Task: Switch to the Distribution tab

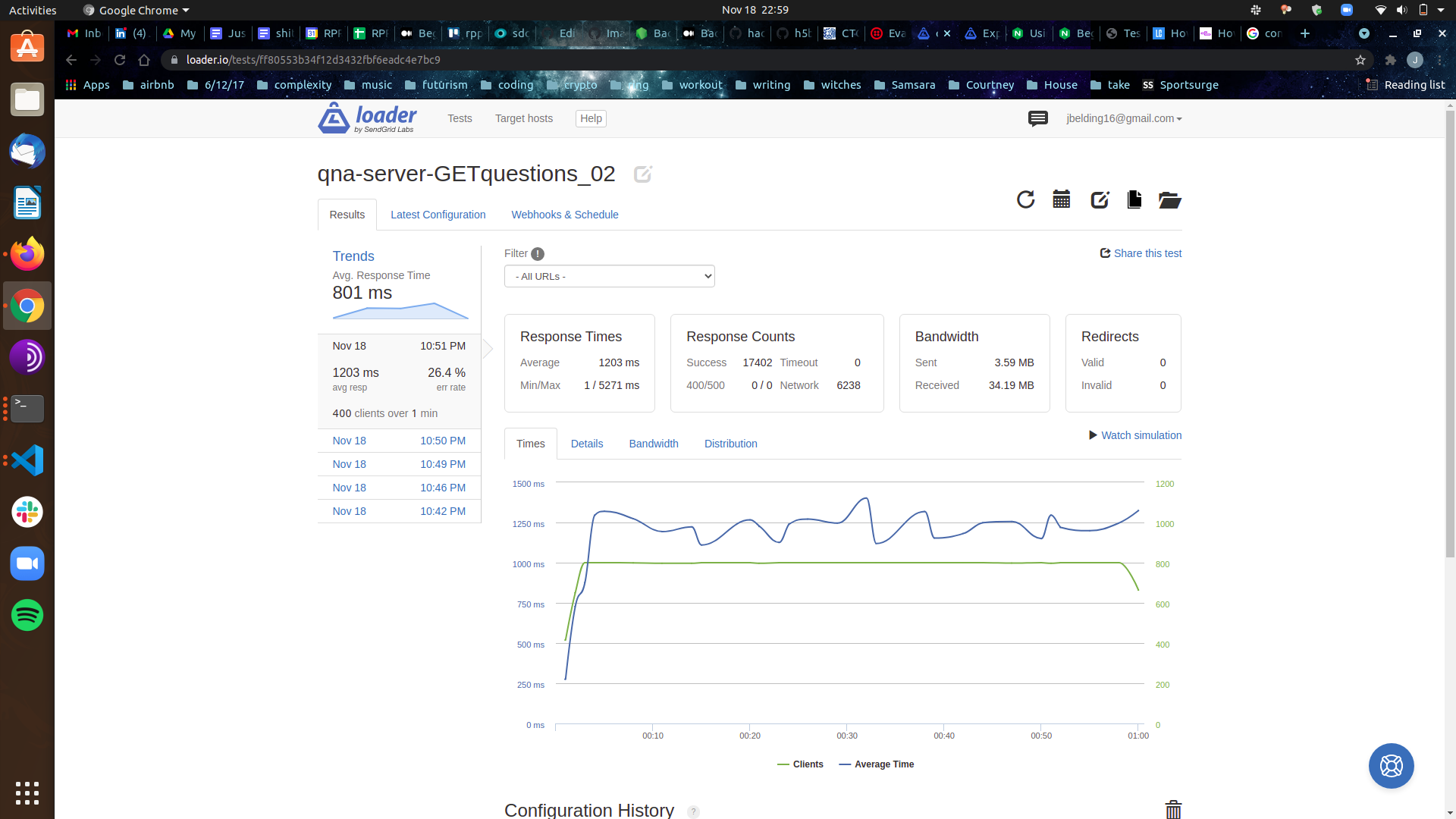Action: click(x=730, y=444)
